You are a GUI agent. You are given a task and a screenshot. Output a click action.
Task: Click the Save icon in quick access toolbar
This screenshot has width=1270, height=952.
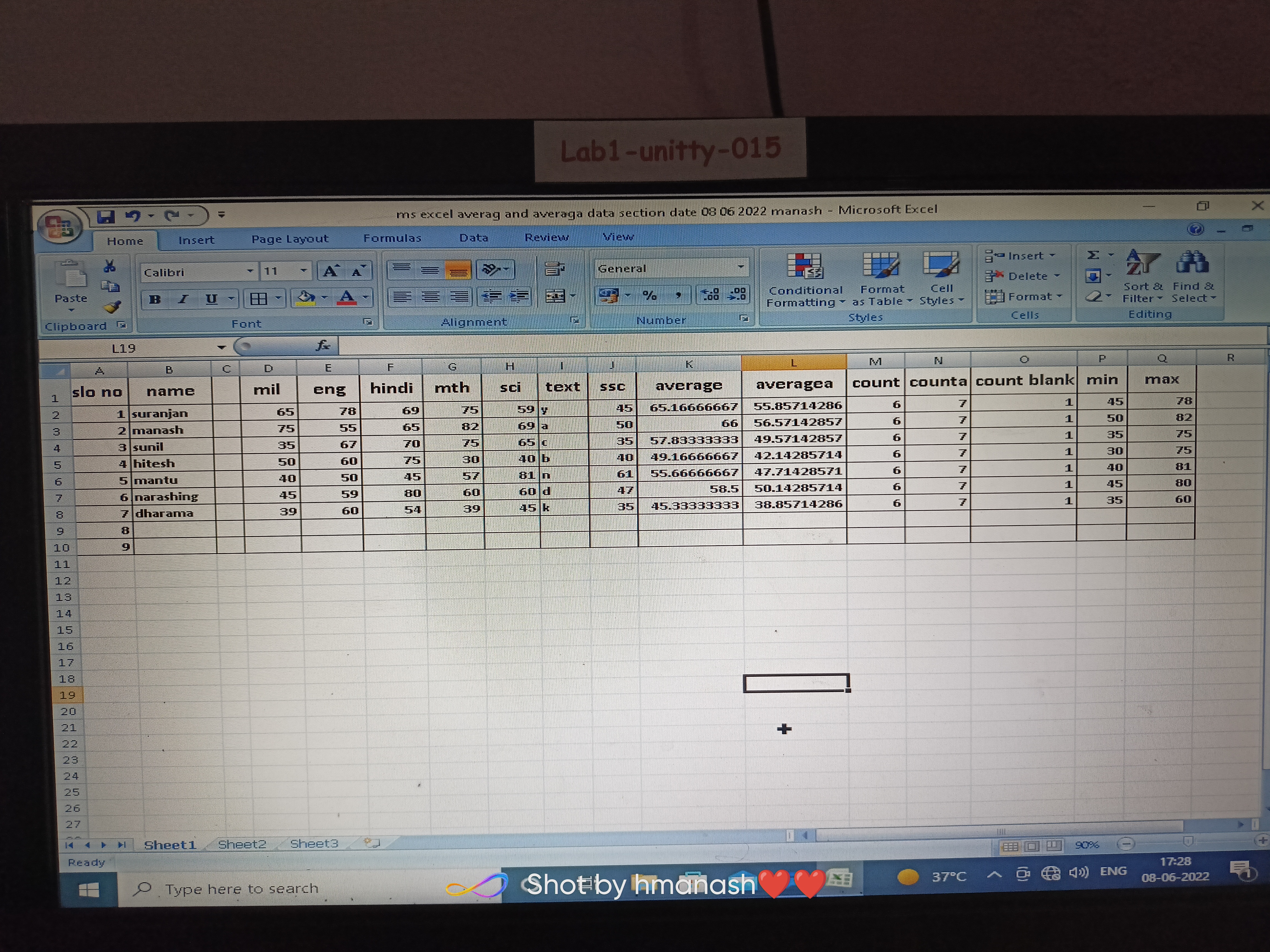pyautogui.click(x=106, y=216)
